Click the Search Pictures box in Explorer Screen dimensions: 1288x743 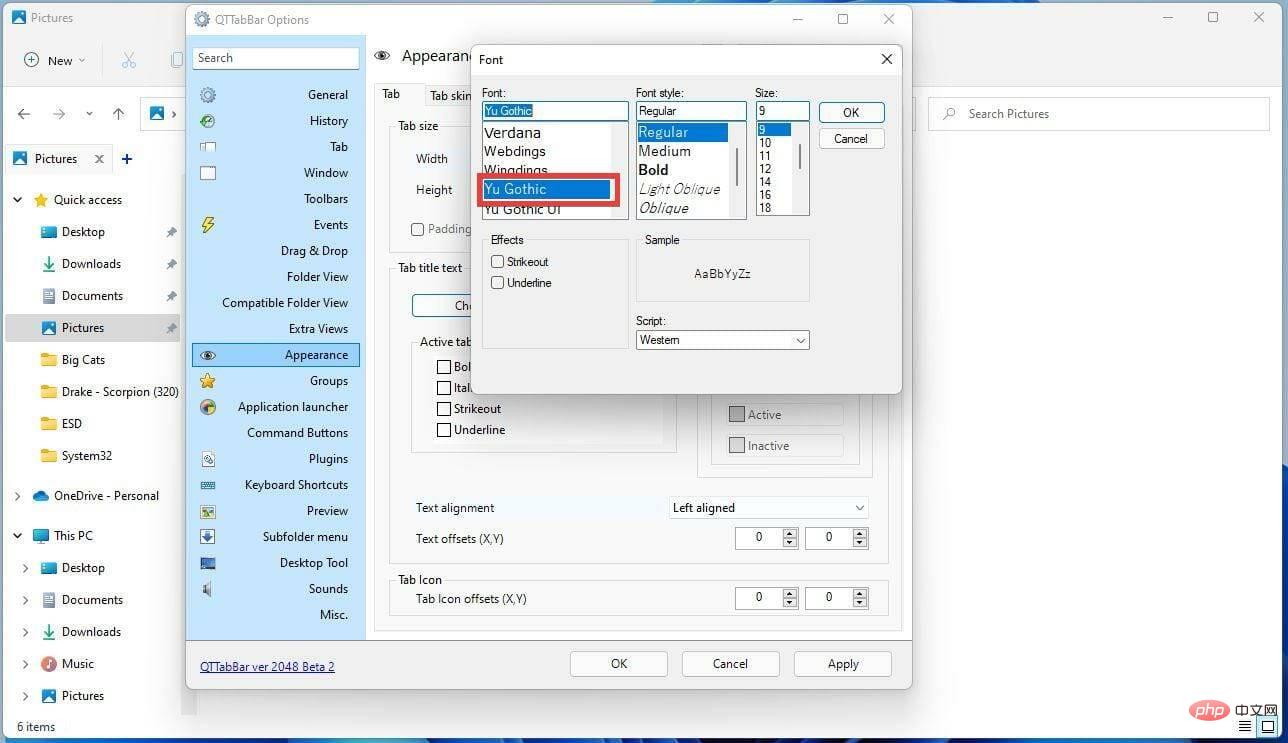click(1098, 114)
